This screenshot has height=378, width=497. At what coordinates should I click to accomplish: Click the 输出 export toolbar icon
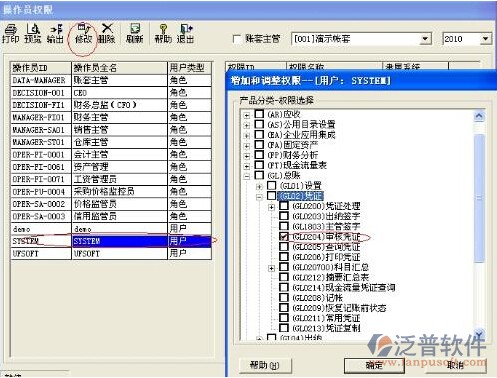(x=55, y=34)
